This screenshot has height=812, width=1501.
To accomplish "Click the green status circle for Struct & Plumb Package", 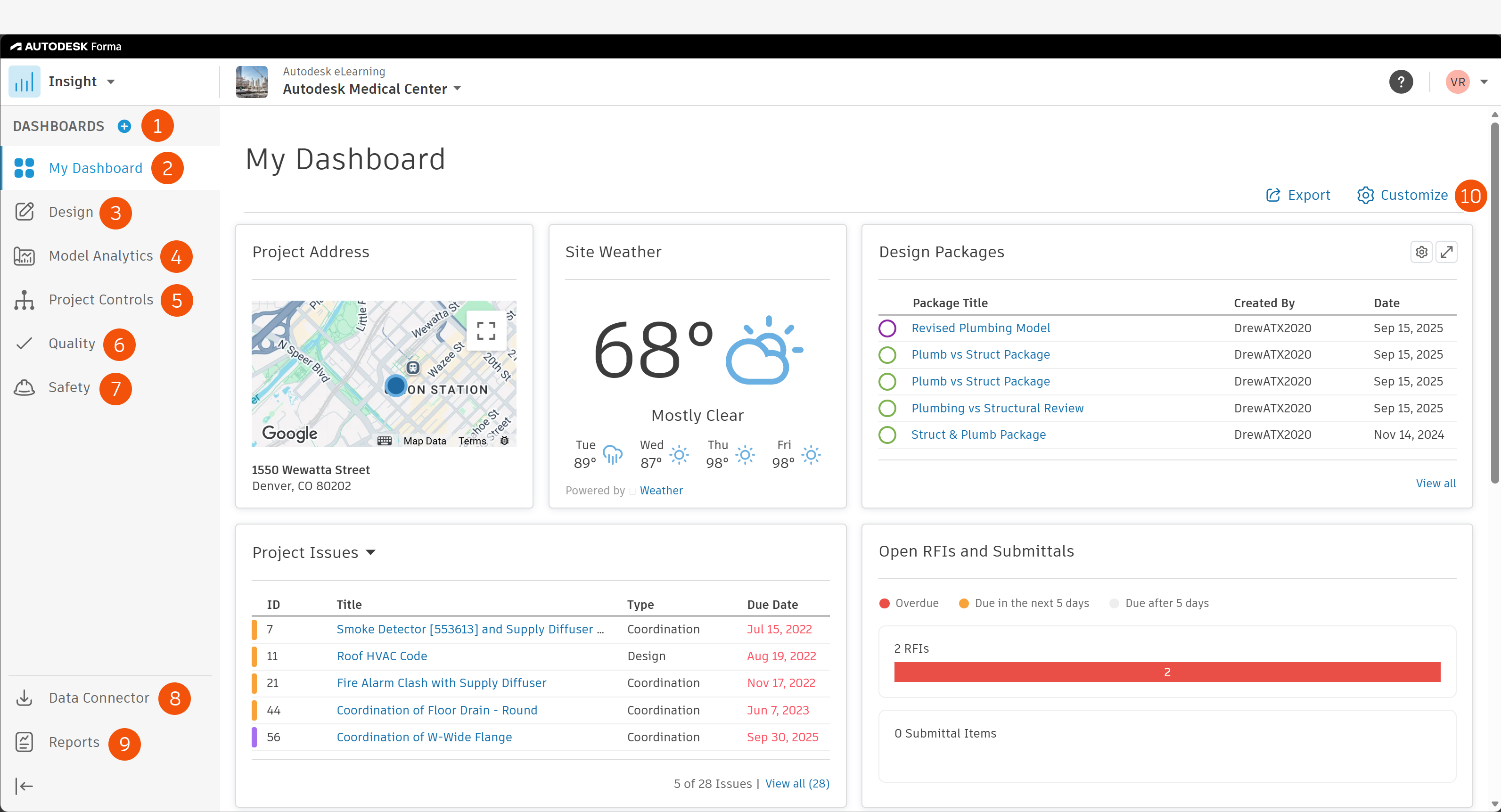I will [887, 435].
